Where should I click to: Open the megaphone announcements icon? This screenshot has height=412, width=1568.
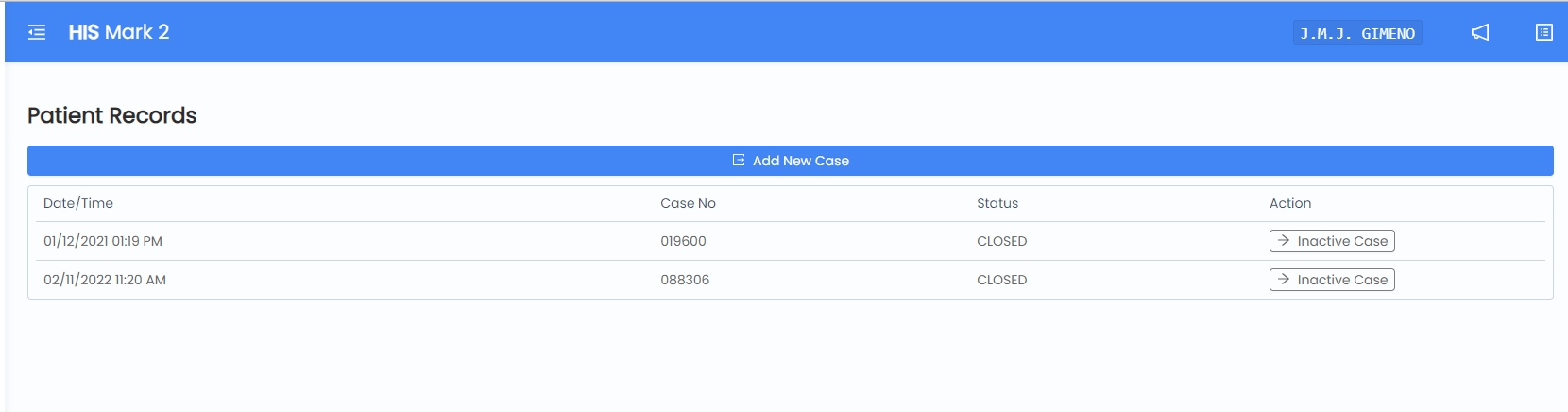pyautogui.click(x=1480, y=33)
